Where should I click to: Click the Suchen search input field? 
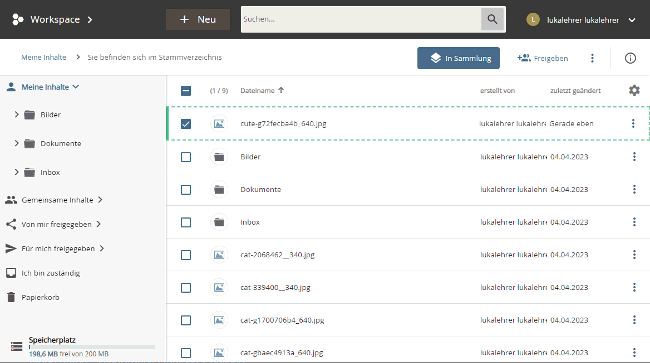pyautogui.click(x=361, y=19)
